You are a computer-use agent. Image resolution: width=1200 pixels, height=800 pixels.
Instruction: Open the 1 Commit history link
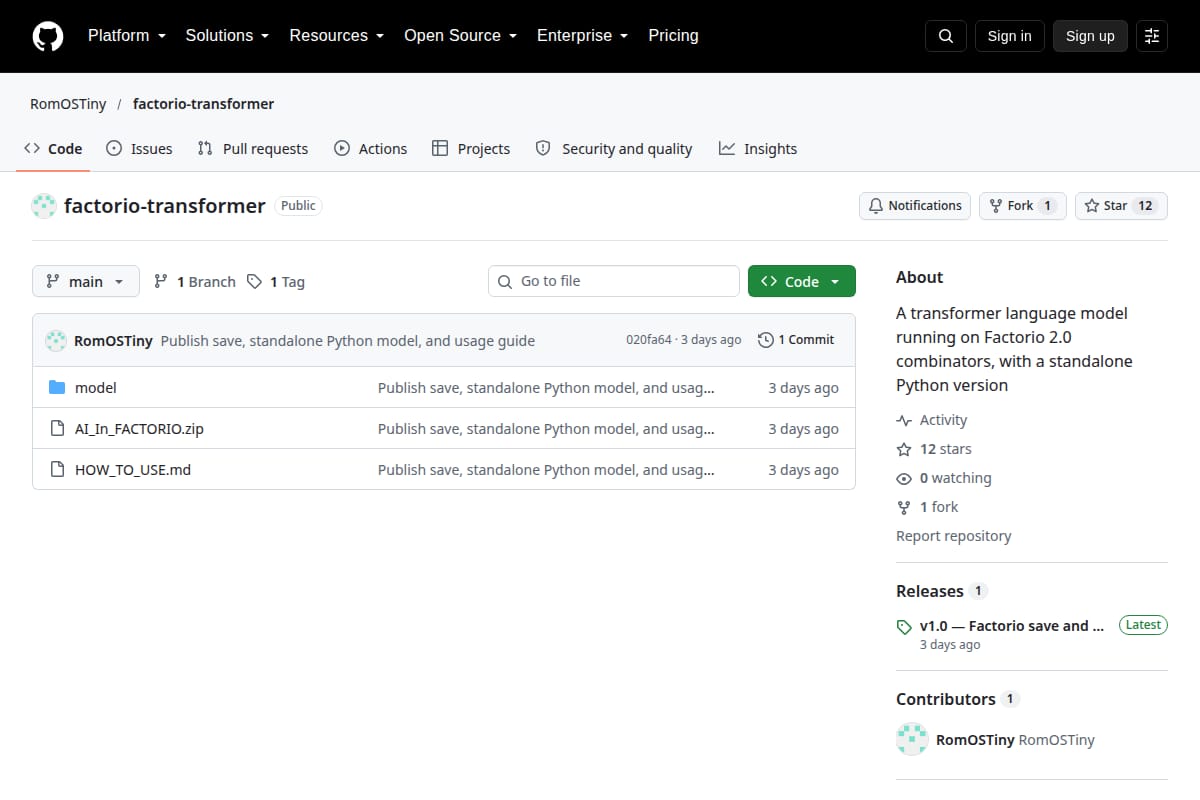(x=796, y=340)
